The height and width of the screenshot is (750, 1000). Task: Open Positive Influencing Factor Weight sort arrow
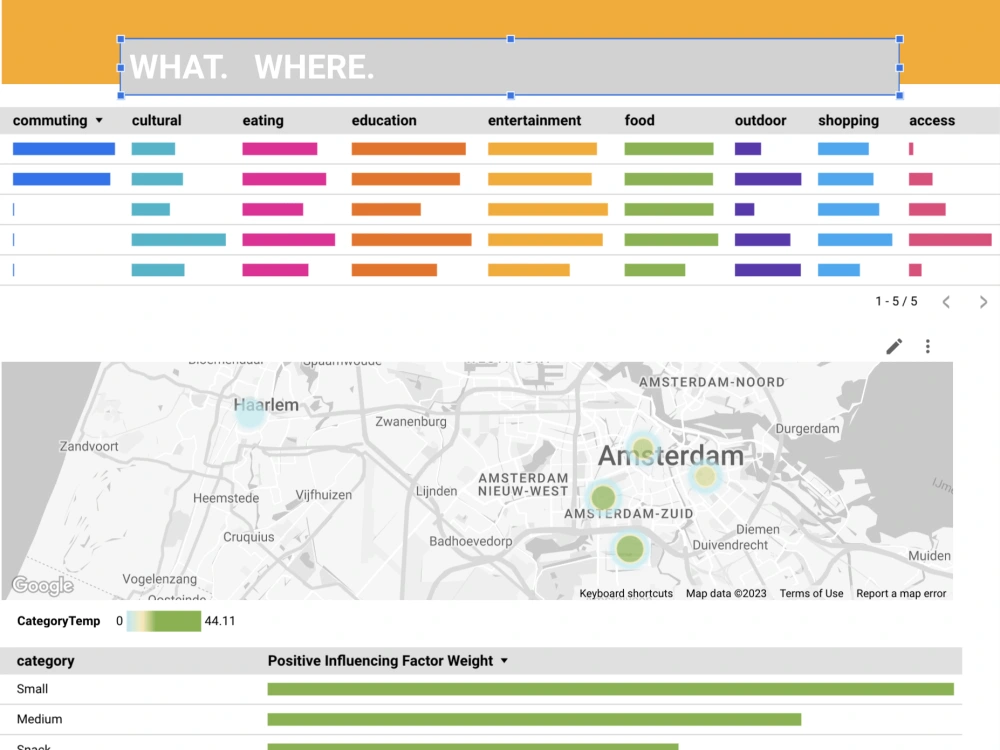504,661
